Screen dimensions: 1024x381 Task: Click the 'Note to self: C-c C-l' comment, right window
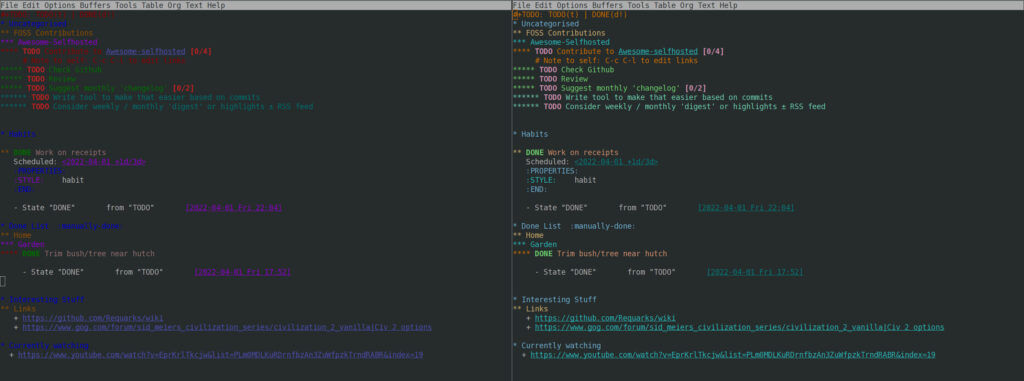click(616, 60)
